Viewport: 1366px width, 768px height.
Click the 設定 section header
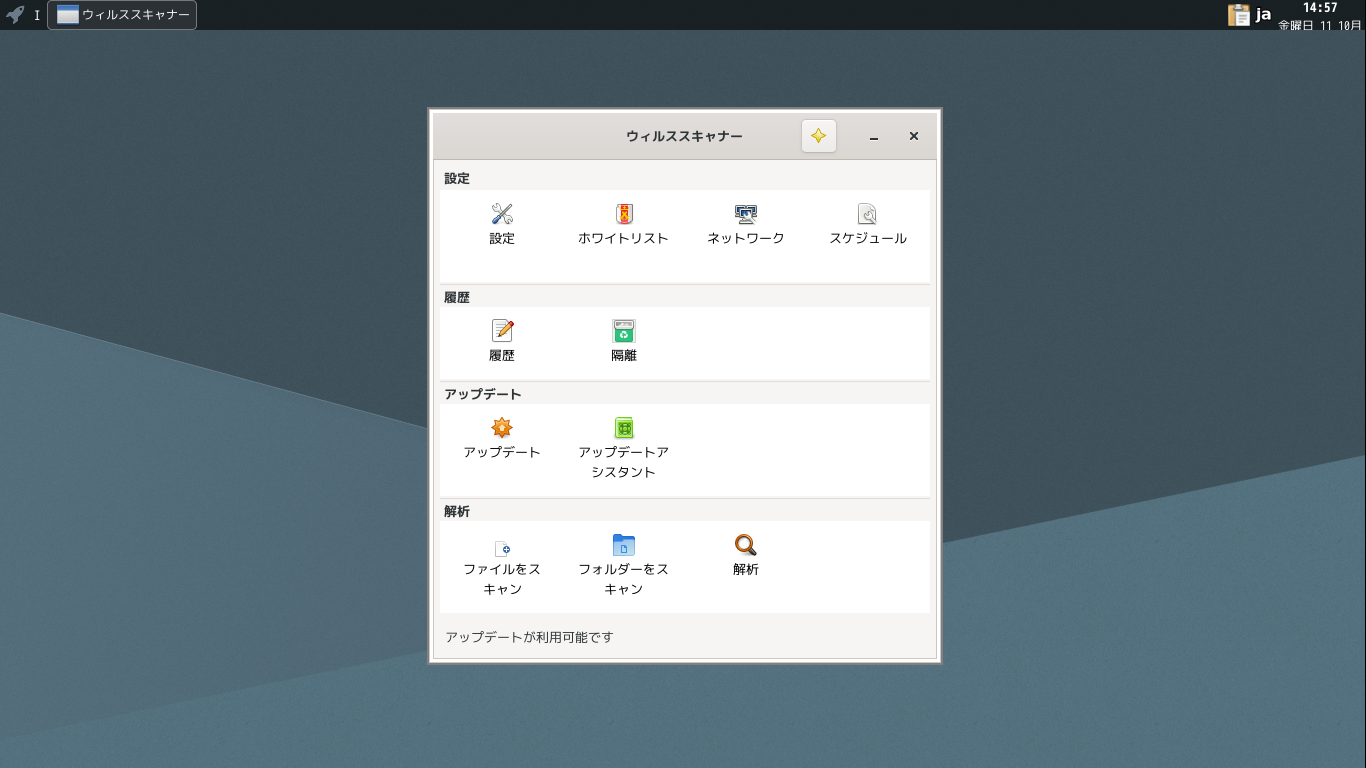[457, 178]
